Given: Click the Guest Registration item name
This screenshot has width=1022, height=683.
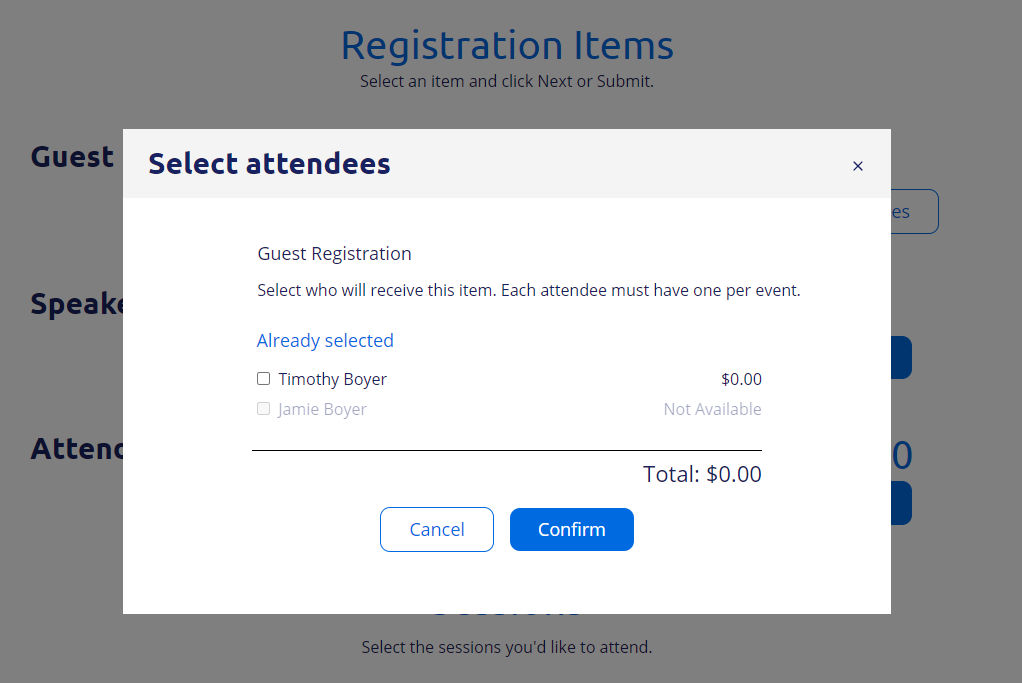Looking at the screenshot, I should (334, 254).
